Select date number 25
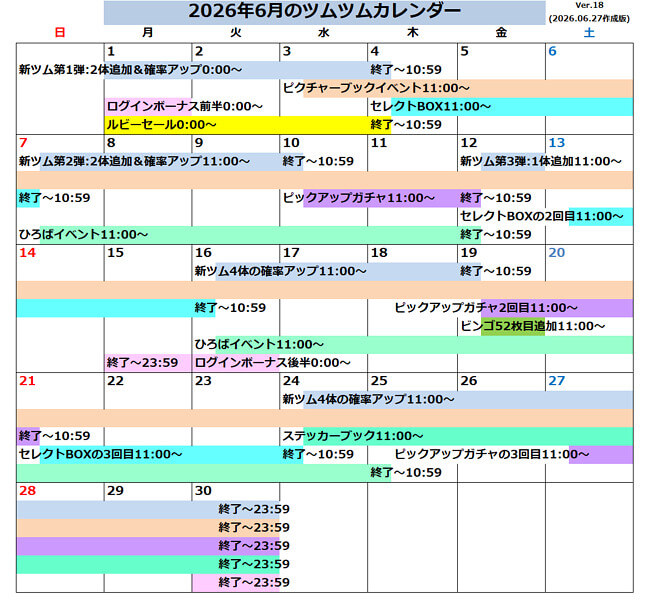650x611 pixels. click(x=379, y=381)
